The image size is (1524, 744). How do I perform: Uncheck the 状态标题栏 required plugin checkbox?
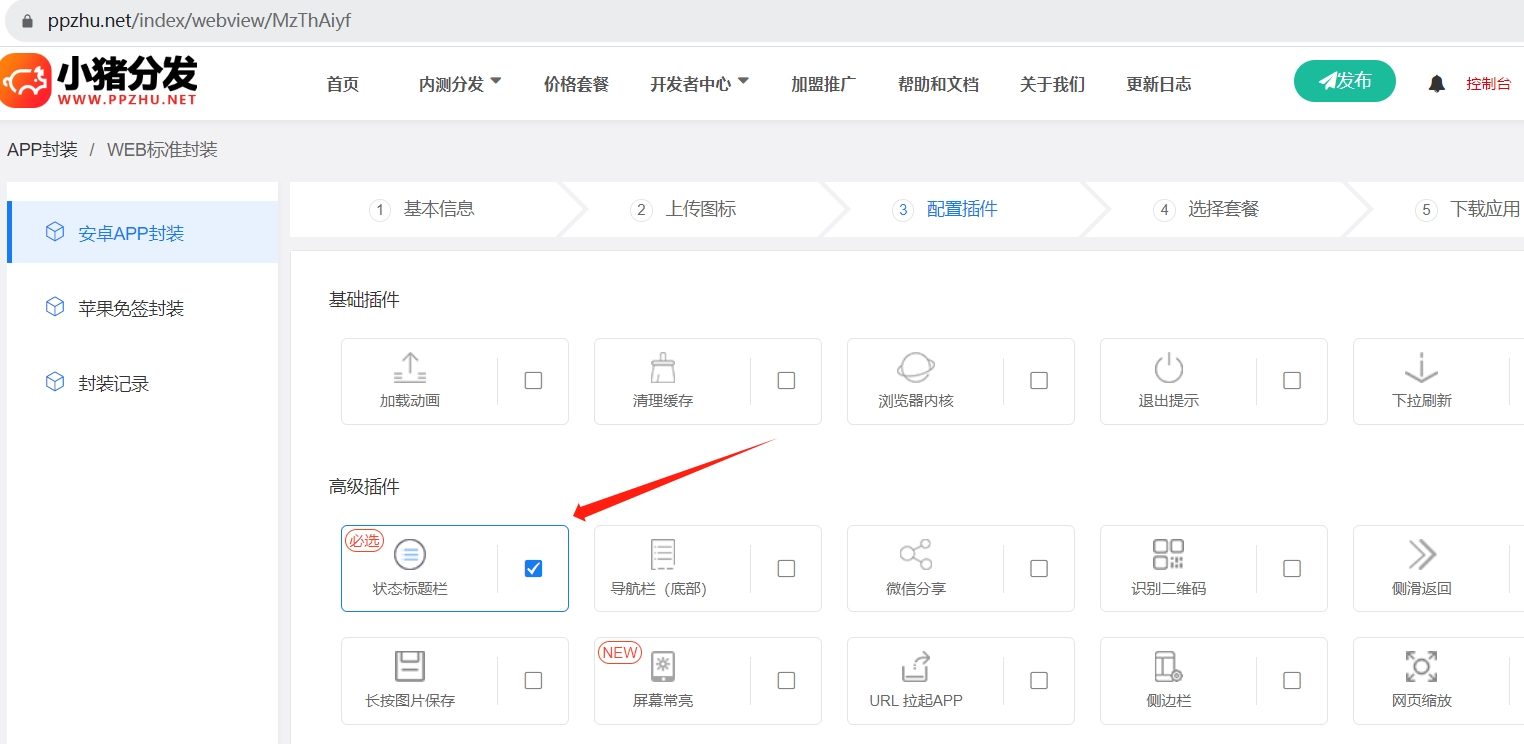click(x=533, y=567)
